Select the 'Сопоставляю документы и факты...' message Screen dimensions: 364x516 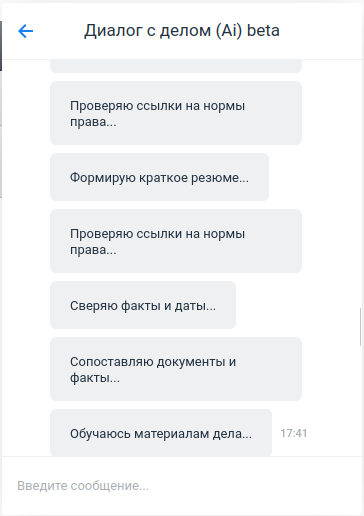coord(176,369)
